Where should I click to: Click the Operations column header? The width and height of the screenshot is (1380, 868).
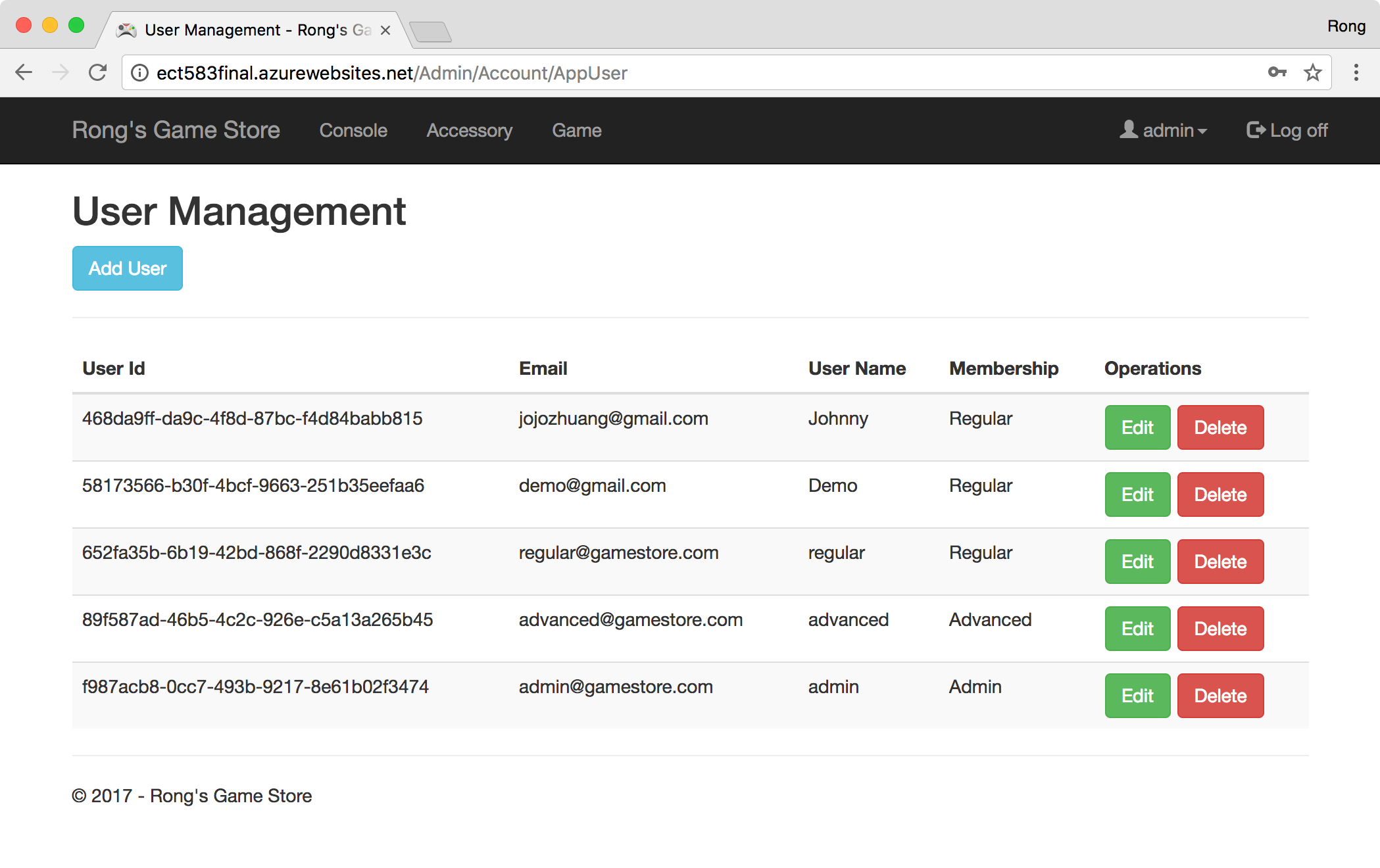coord(1153,368)
